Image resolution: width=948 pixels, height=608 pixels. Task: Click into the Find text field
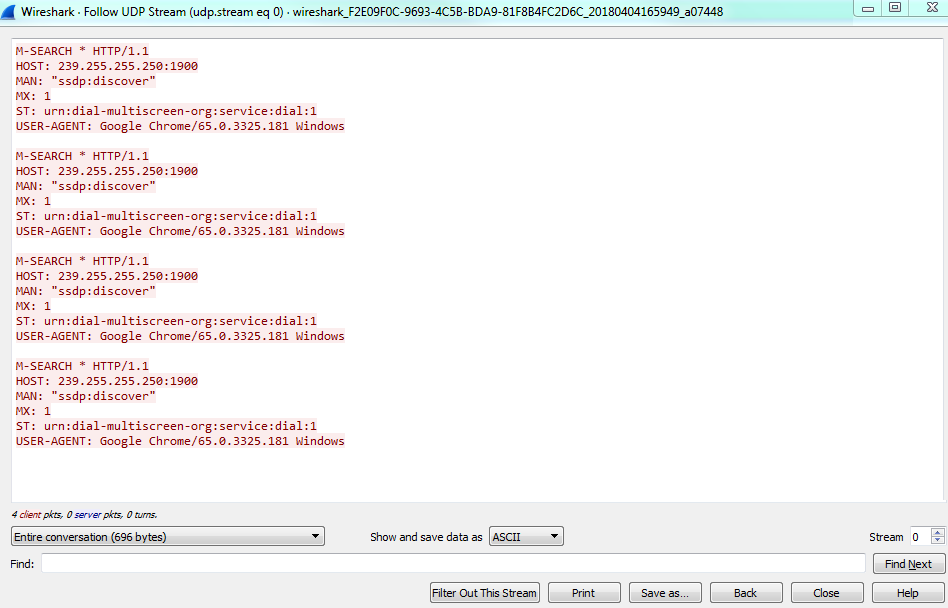click(453, 563)
